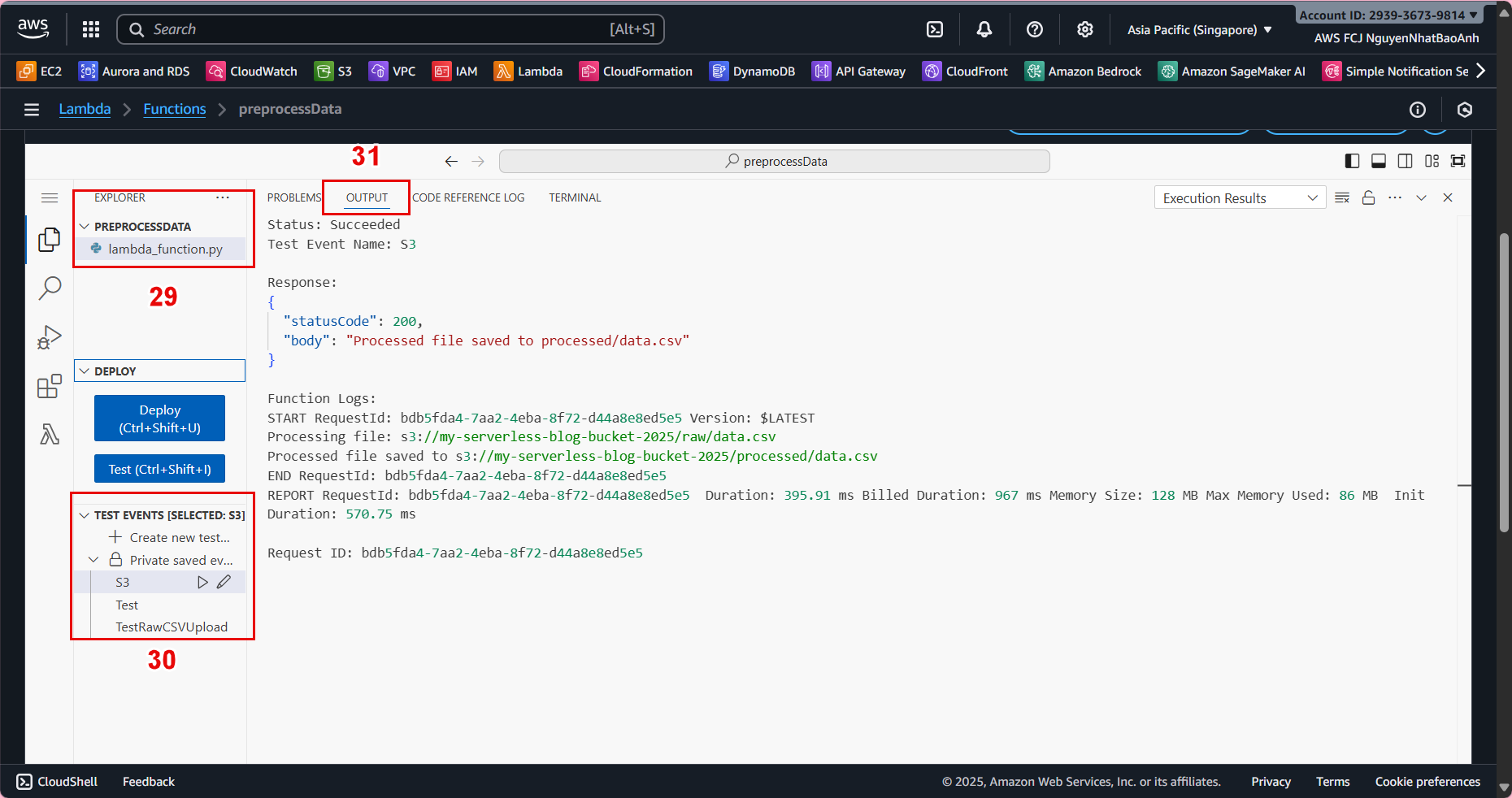This screenshot has height=798, width=1512.
Task: Open EC2 from the favorites bar
Action: 39,72
